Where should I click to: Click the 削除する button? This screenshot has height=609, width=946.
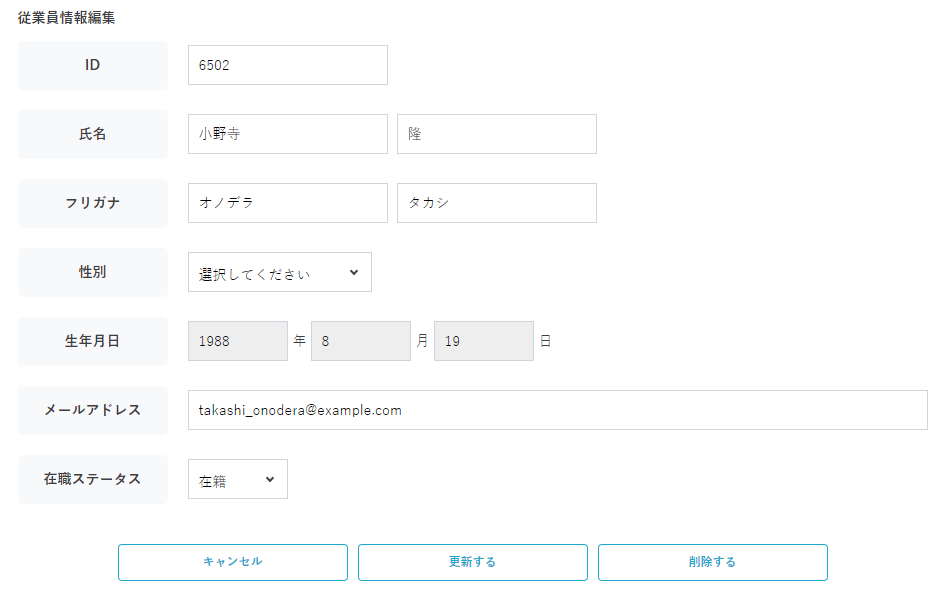(712, 562)
